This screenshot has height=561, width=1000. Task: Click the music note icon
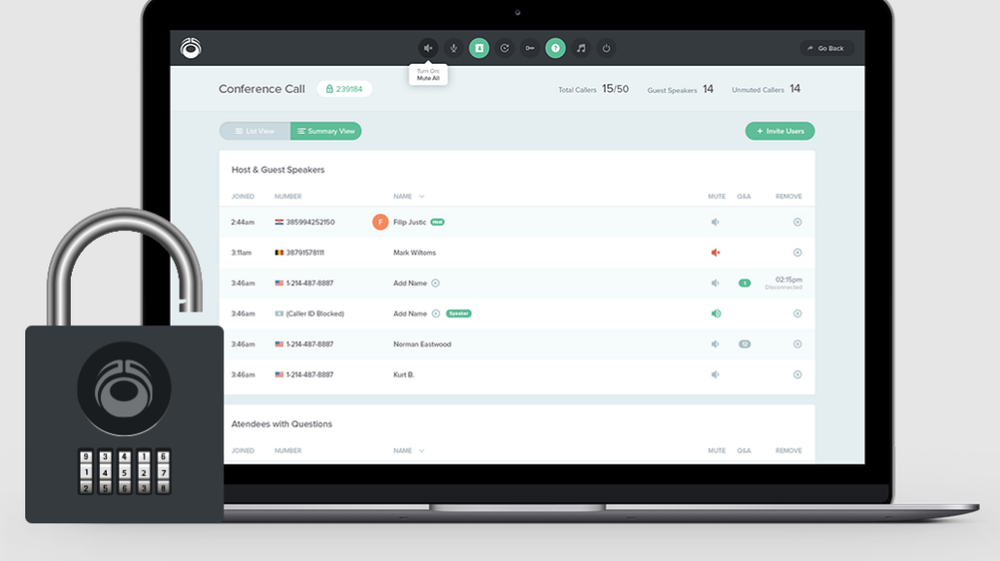(581, 48)
